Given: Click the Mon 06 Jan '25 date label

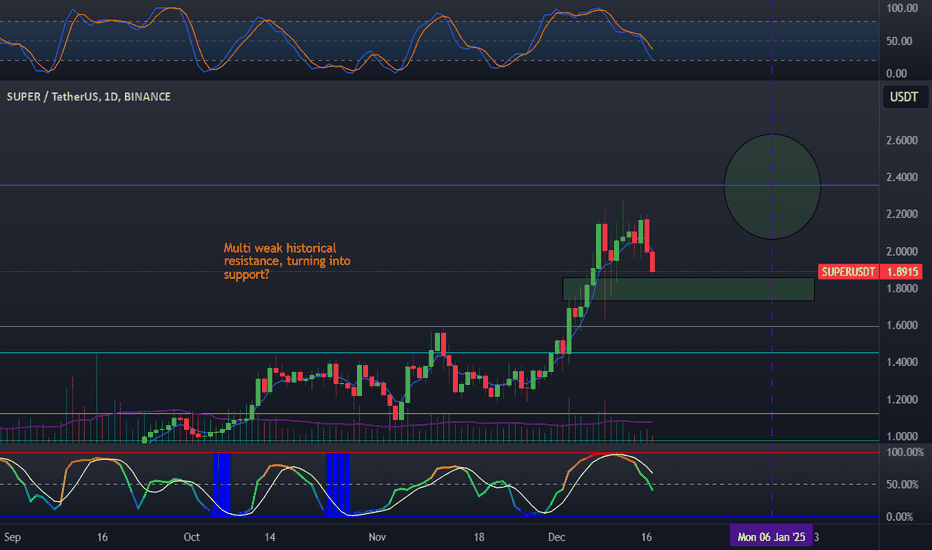Looking at the screenshot, I should pyautogui.click(x=771, y=537).
